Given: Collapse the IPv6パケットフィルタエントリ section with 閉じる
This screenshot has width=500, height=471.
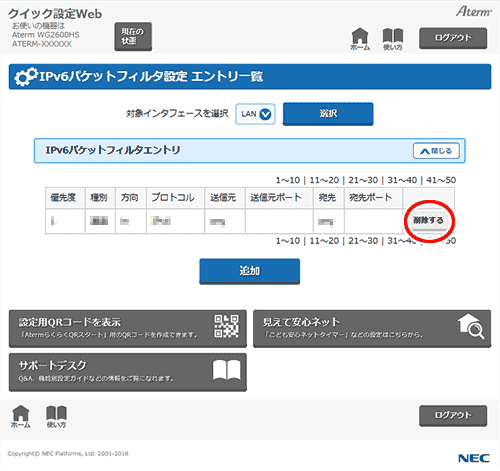Looking at the screenshot, I should 436,151.
